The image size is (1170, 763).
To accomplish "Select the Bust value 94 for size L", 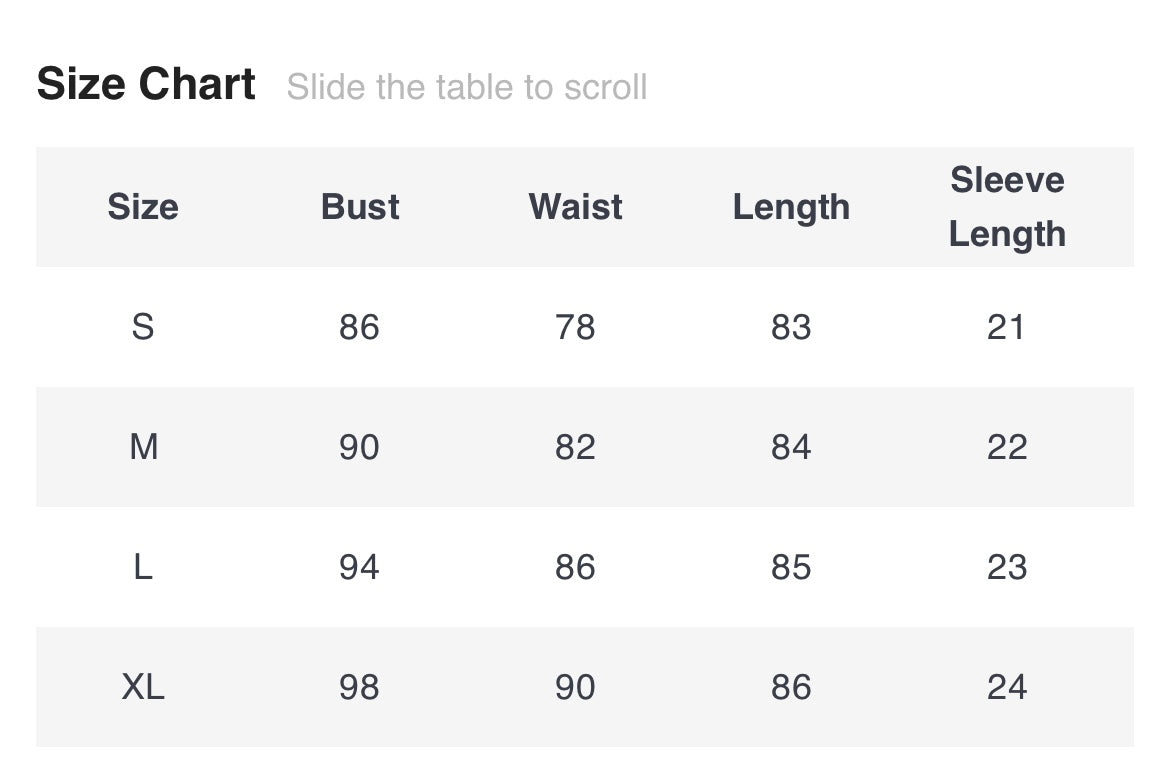I will coord(359,567).
